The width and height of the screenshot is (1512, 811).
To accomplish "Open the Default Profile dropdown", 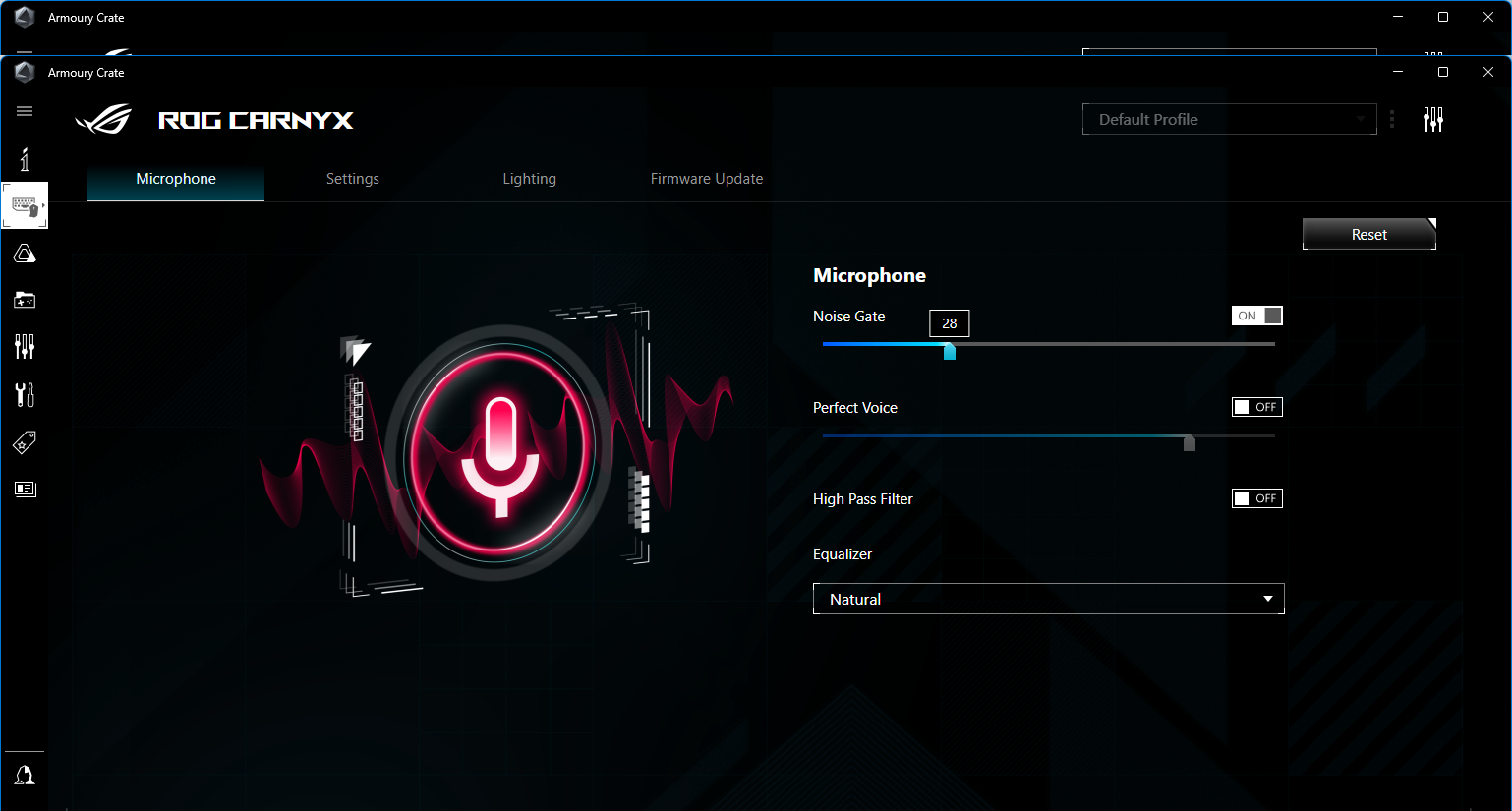I will (1230, 119).
